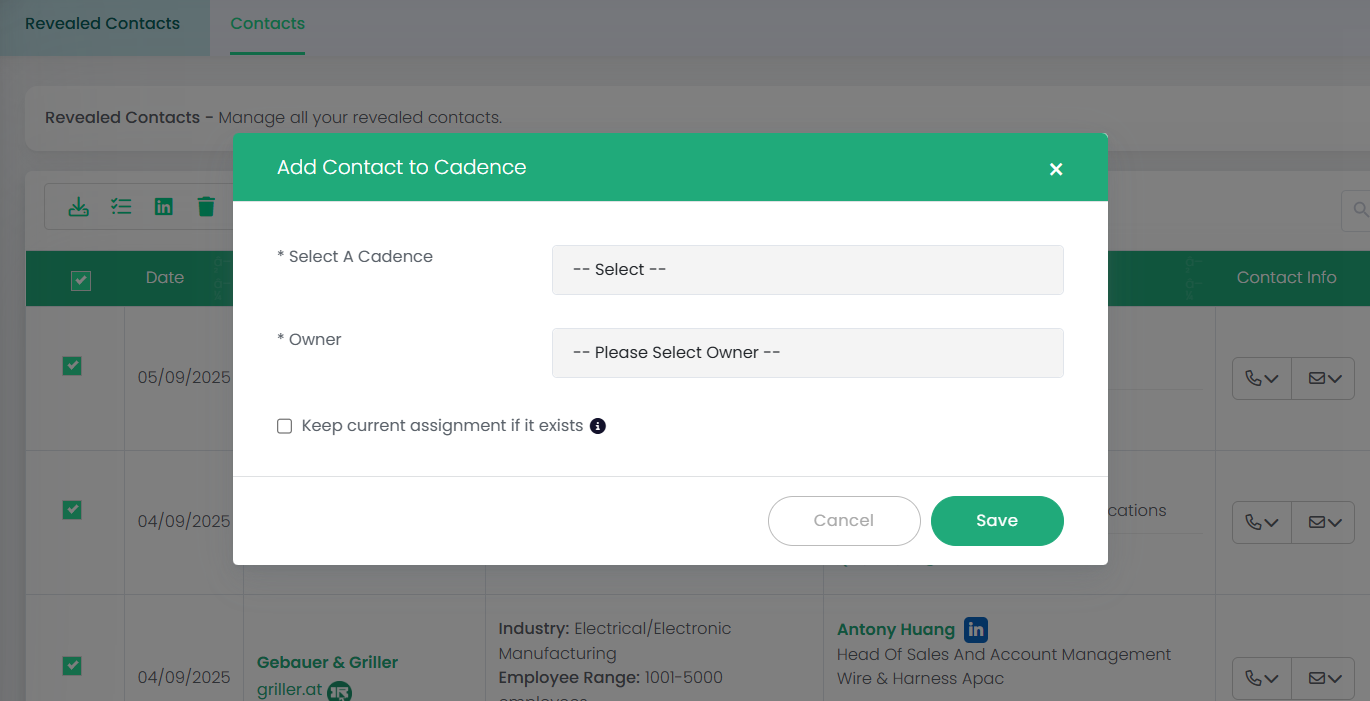
Task: Expand the email dropdown in the Gebauer & Griller row
Action: [1324, 679]
